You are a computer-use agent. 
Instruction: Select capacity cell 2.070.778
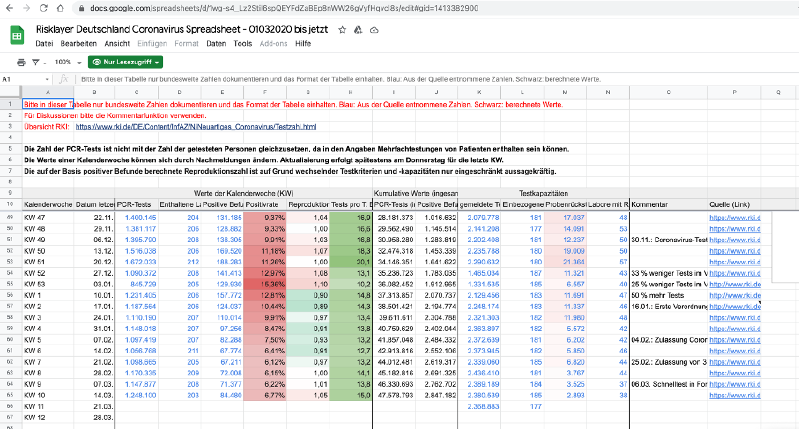point(479,218)
